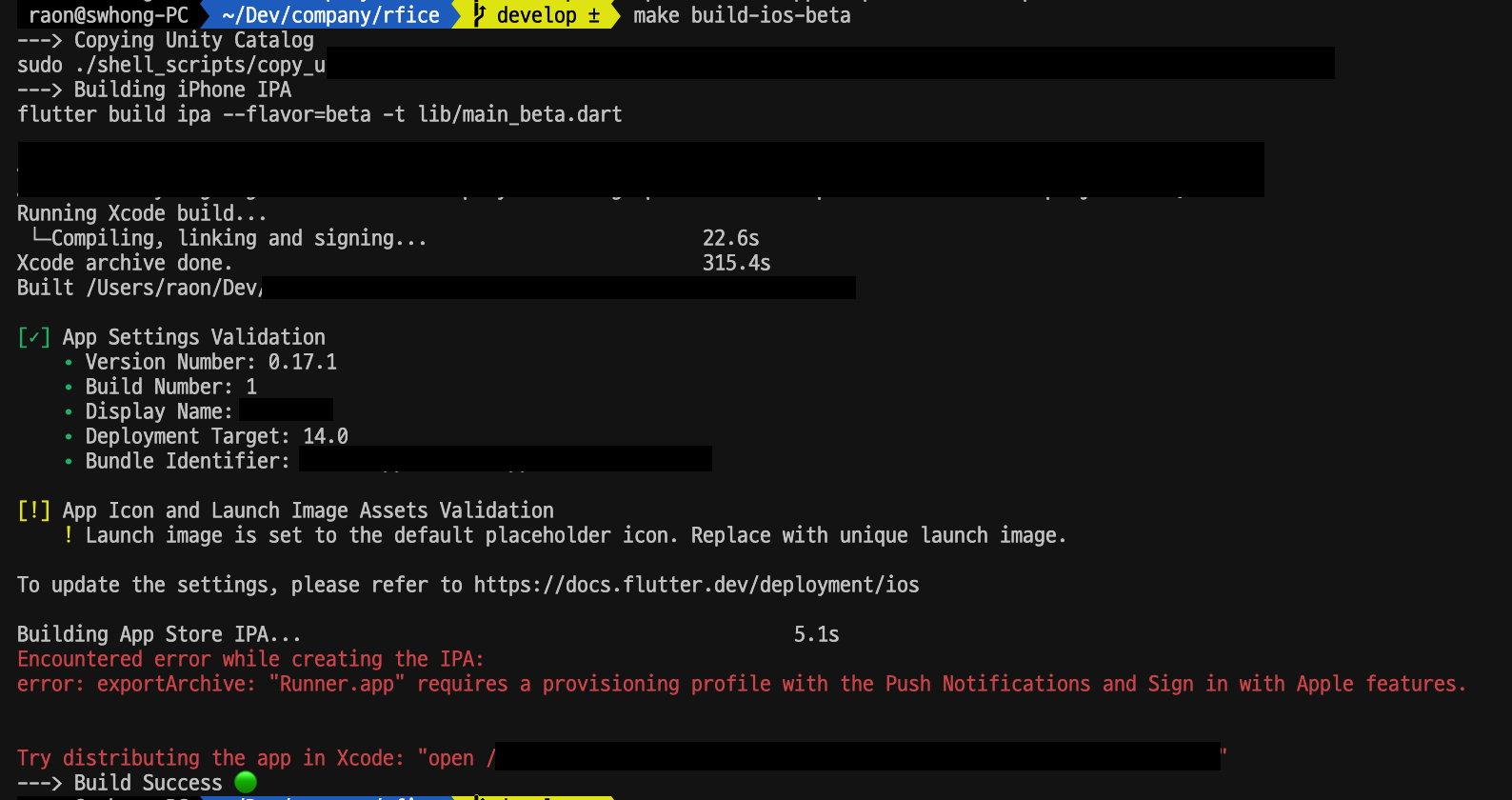Click the 'Build Success' text
The image size is (1512, 800).
pos(149,783)
